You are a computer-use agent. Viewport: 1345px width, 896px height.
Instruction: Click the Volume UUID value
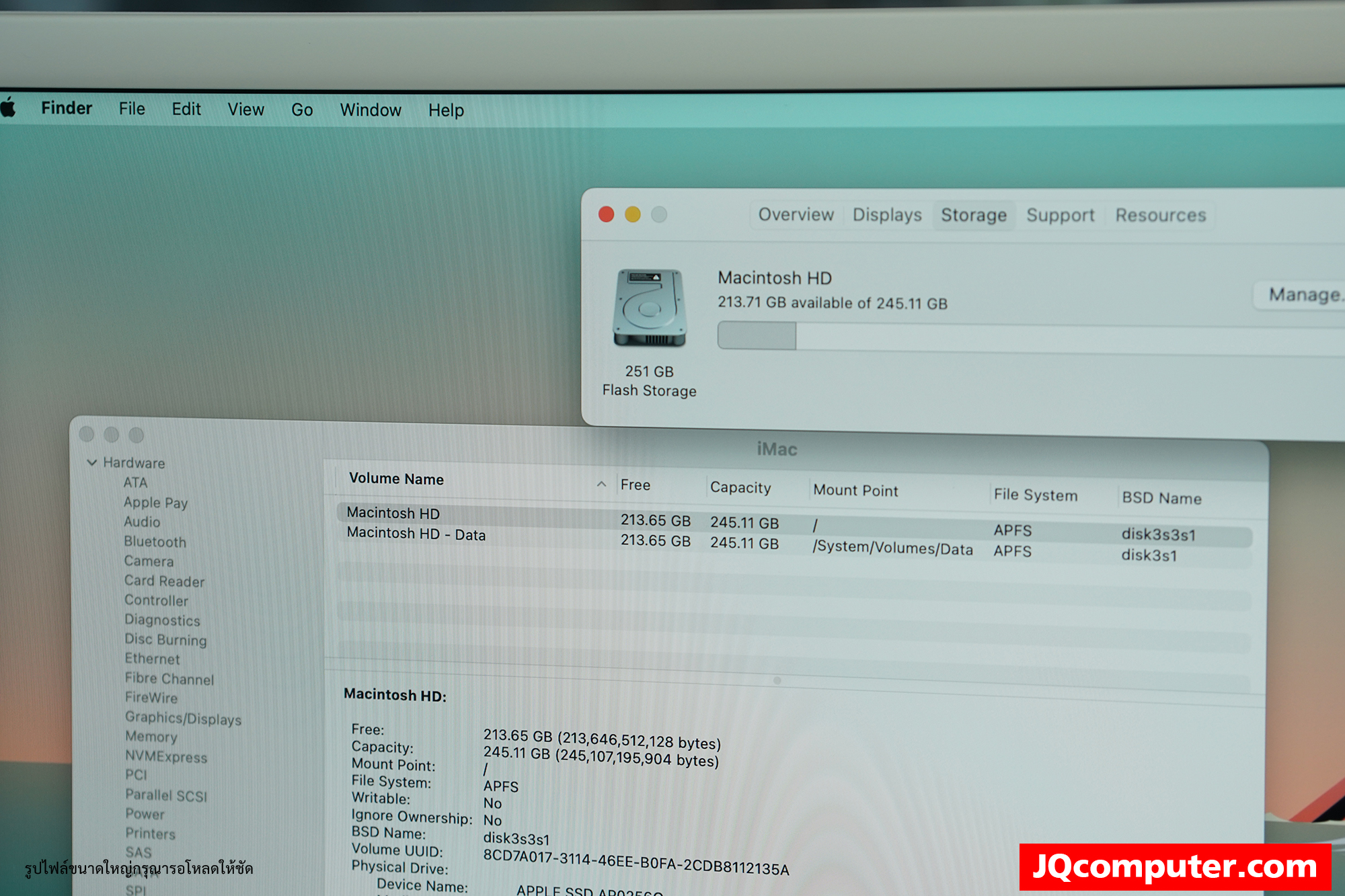(636, 862)
